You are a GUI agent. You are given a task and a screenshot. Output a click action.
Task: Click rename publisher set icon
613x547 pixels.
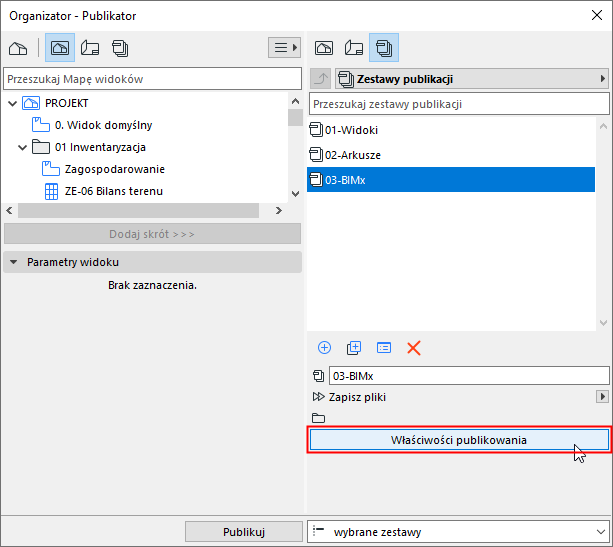tap(384, 348)
